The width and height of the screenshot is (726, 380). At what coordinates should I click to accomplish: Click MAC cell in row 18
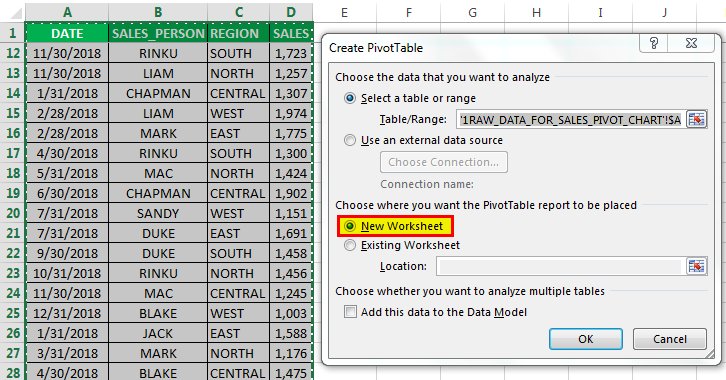pos(158,173)
